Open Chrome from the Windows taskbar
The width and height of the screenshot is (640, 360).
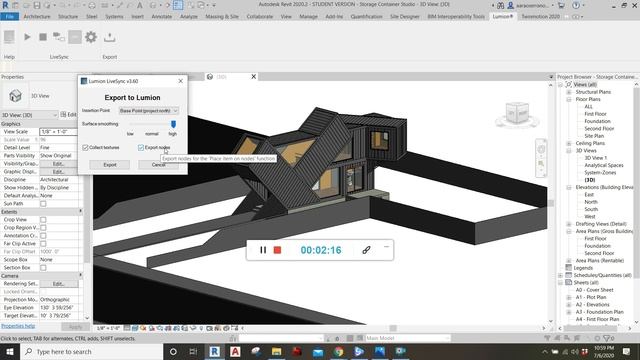click(338, 351)
